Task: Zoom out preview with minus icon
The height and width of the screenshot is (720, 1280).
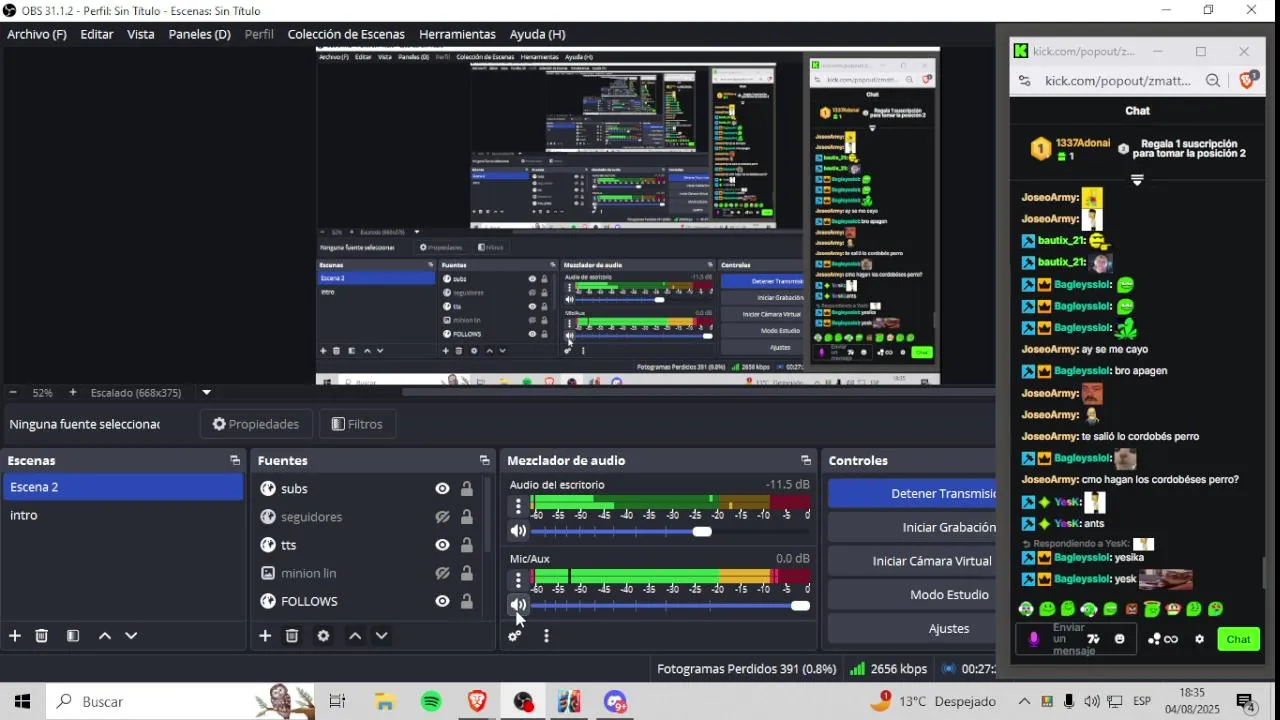Action: [13, 393]
